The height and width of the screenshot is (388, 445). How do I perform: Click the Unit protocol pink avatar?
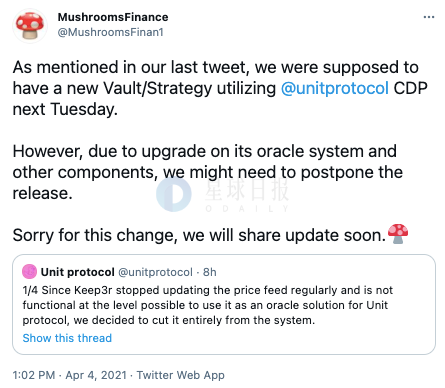(29, 271)
